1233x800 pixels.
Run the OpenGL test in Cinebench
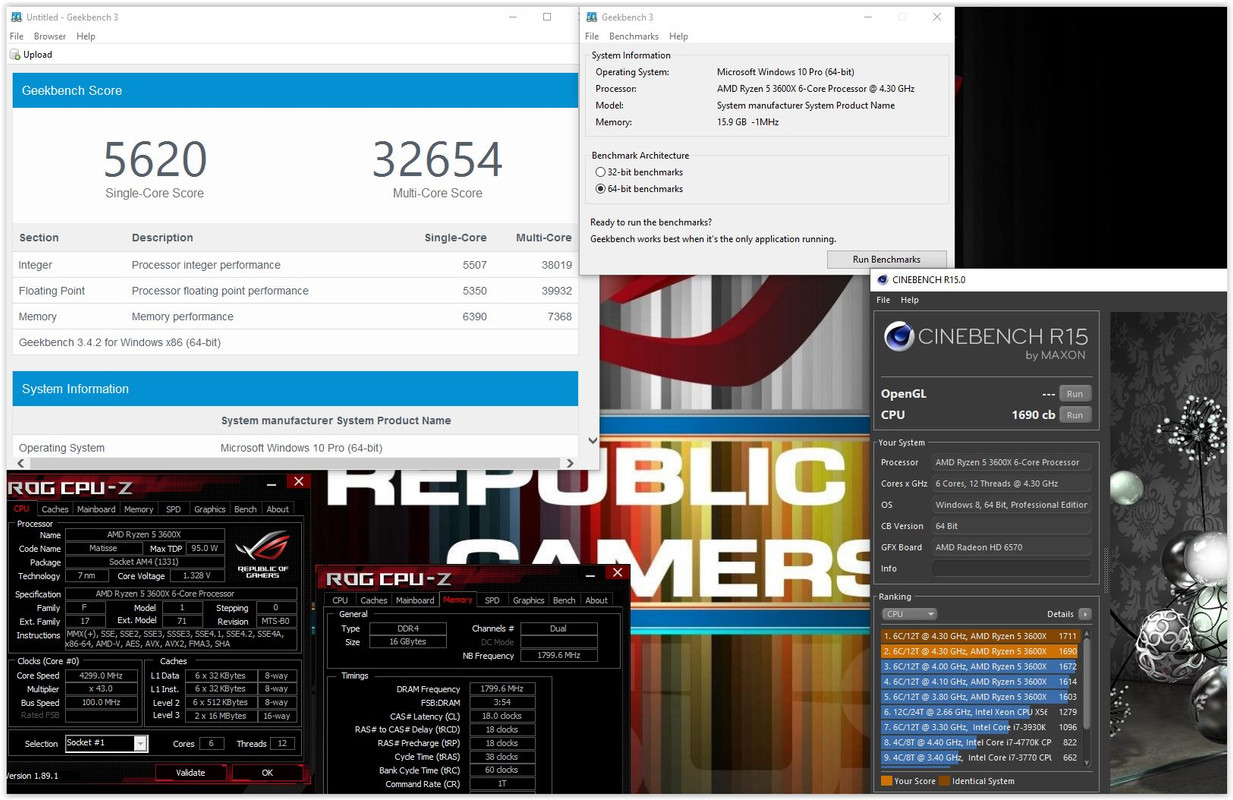[x=1075, y=394]
